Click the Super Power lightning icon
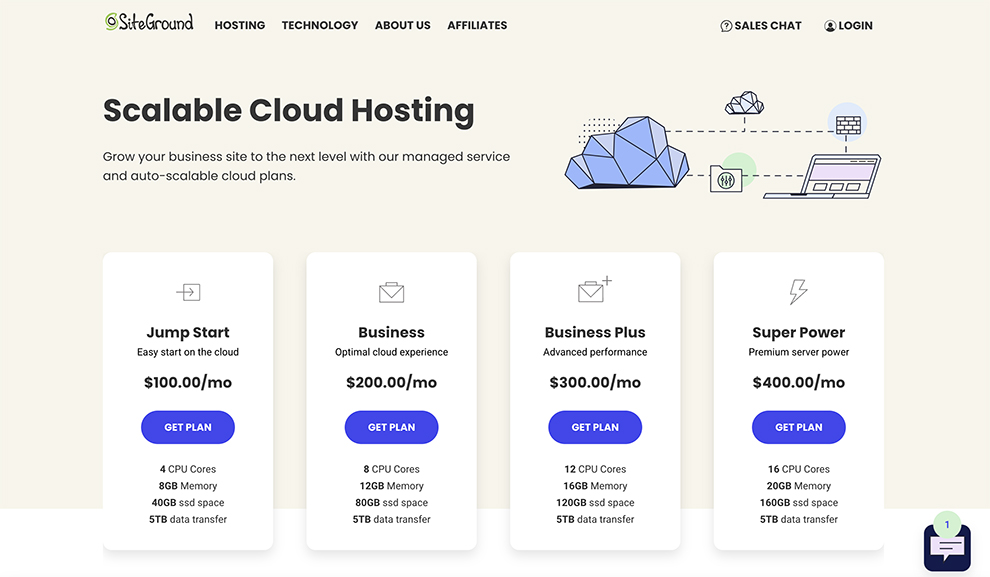 click(798, 292)
